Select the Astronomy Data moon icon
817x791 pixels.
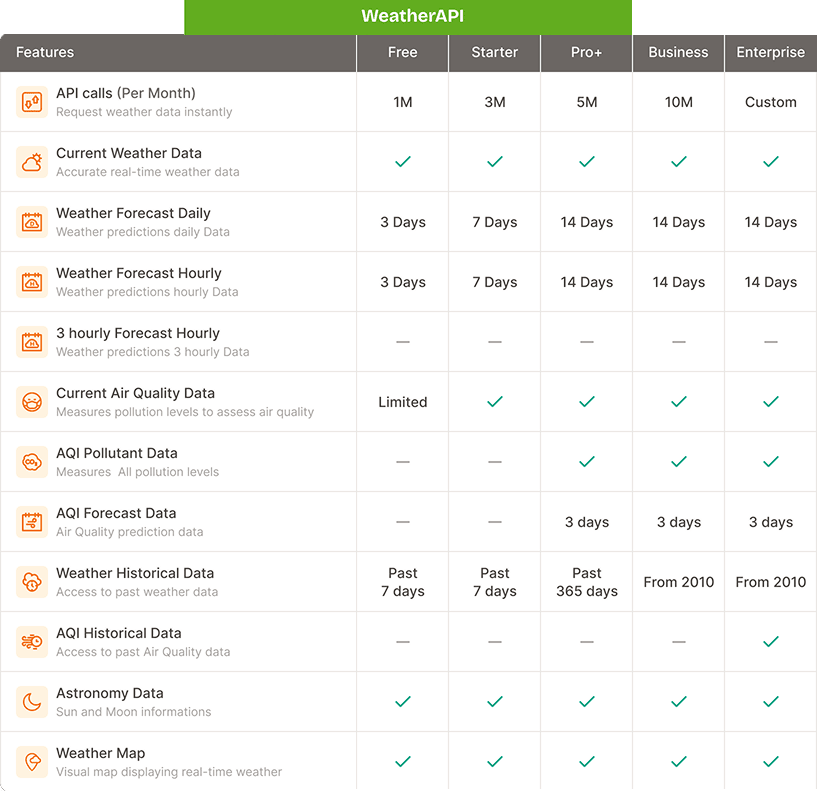[32, 702]
